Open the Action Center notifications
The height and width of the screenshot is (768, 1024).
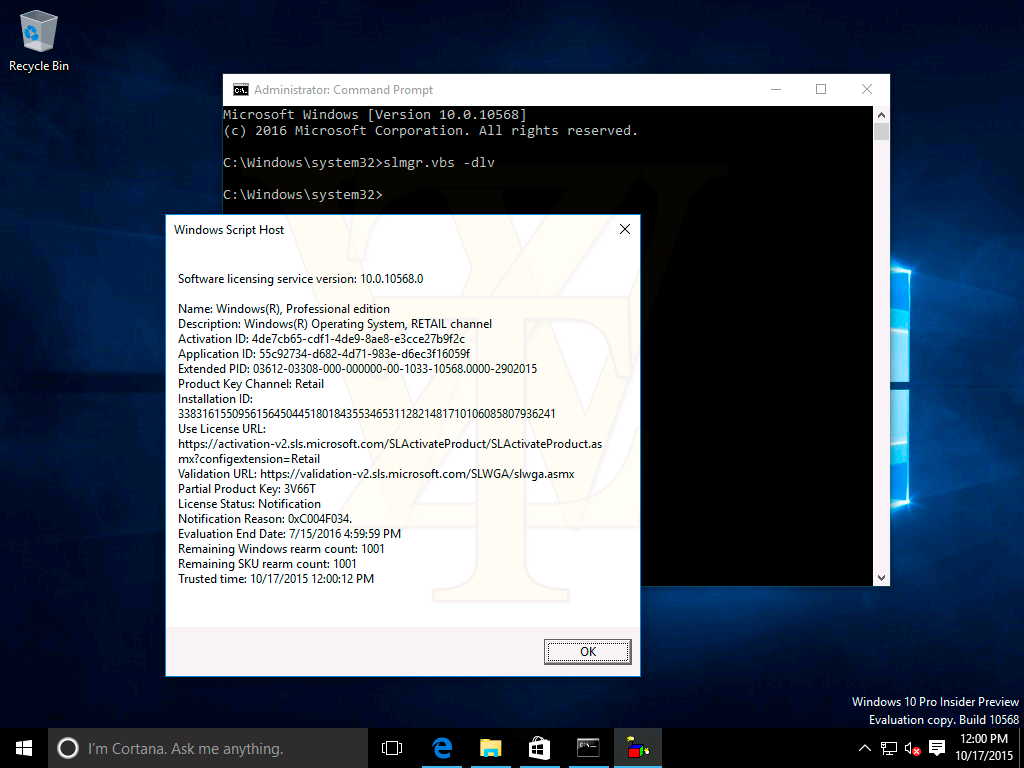(937, 748)
